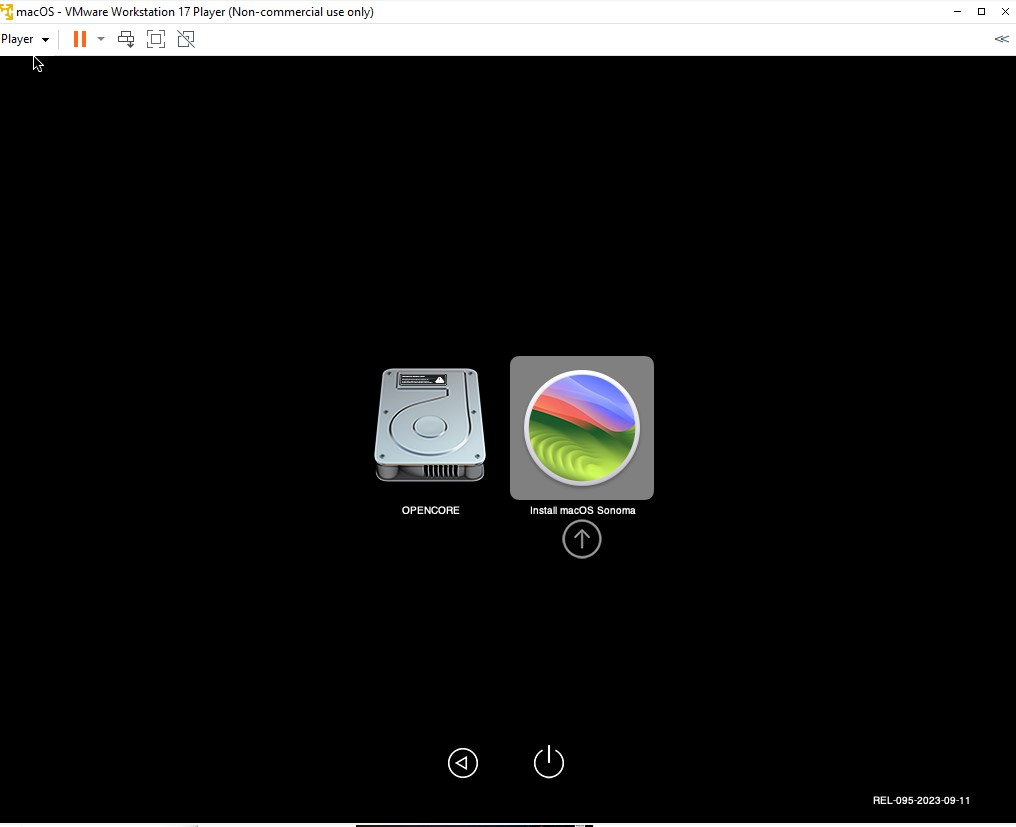
Task: Collapse the toolbar with the double chevron
Action: 1001,39
